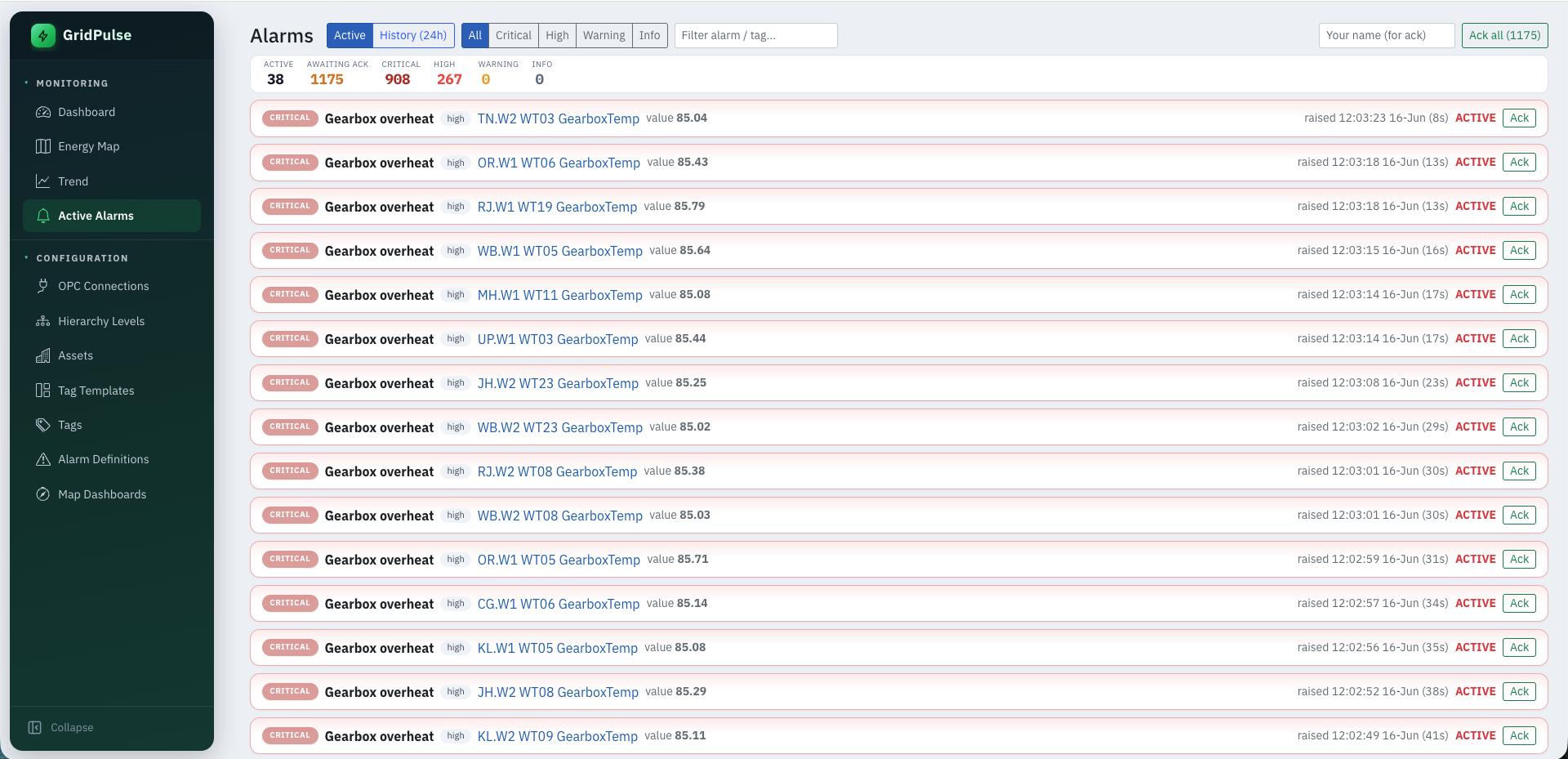Open the OR.W1 WT06 GearboxTemp tag link
This screenshot has width=1568, height=759.
559,163
